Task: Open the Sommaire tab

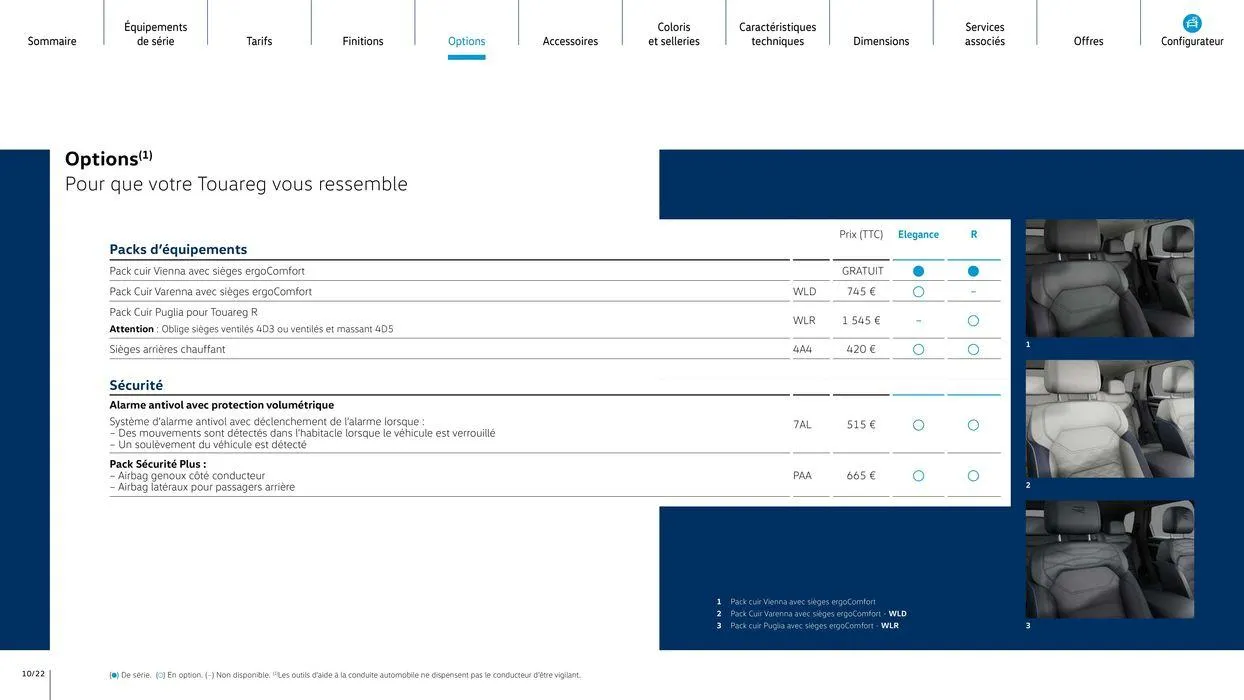Action: (52, 41)
